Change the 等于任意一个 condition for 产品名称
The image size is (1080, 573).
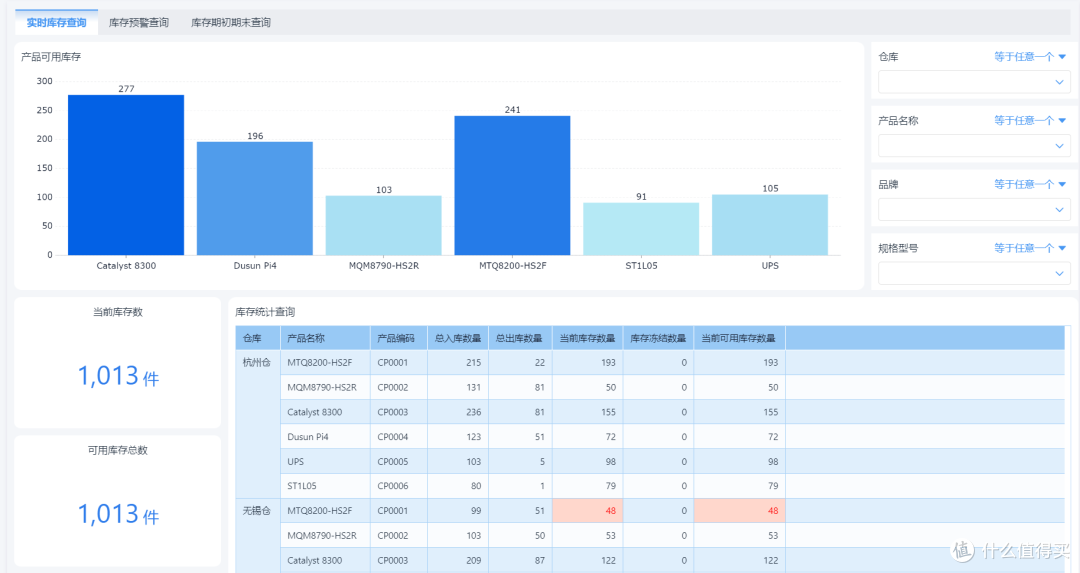(1030, 121)
